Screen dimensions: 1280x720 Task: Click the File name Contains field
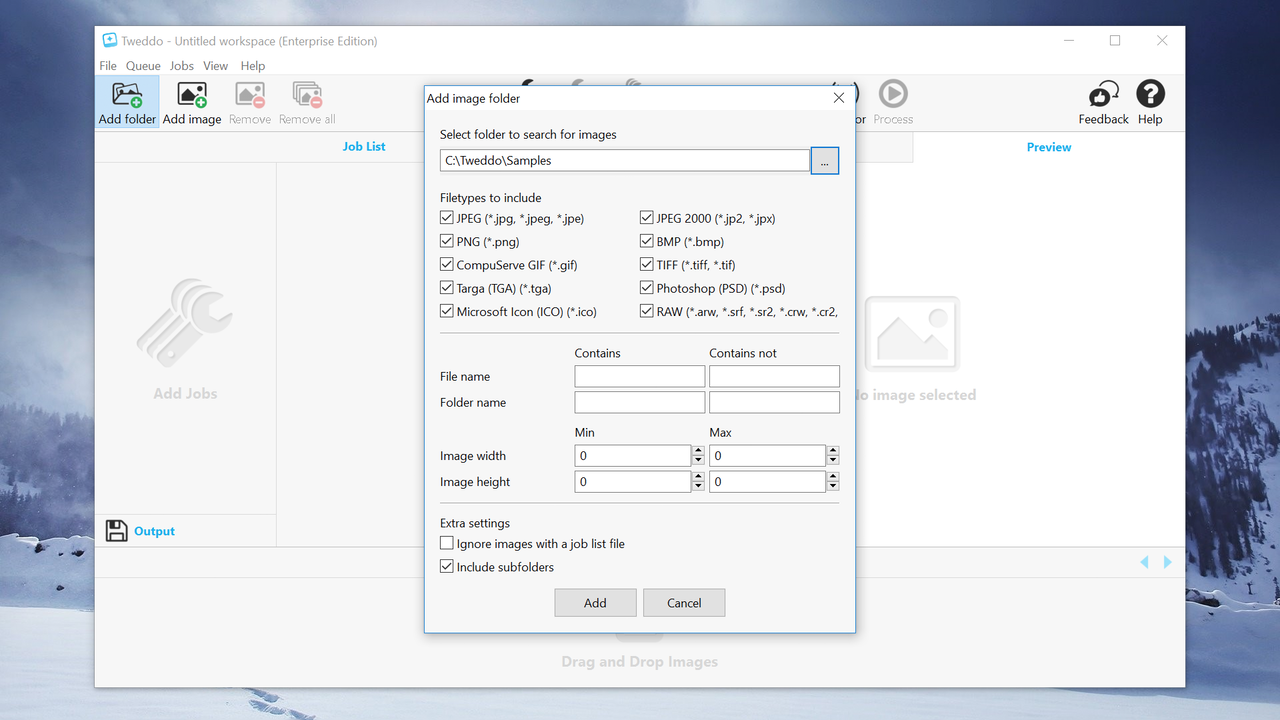click(x=640, y=376)
